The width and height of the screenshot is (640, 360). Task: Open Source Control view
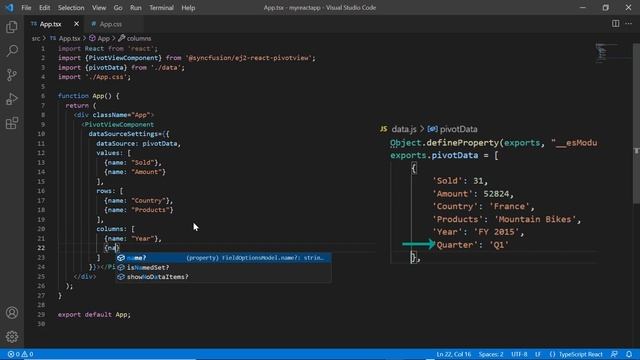(x=12, y=75)
